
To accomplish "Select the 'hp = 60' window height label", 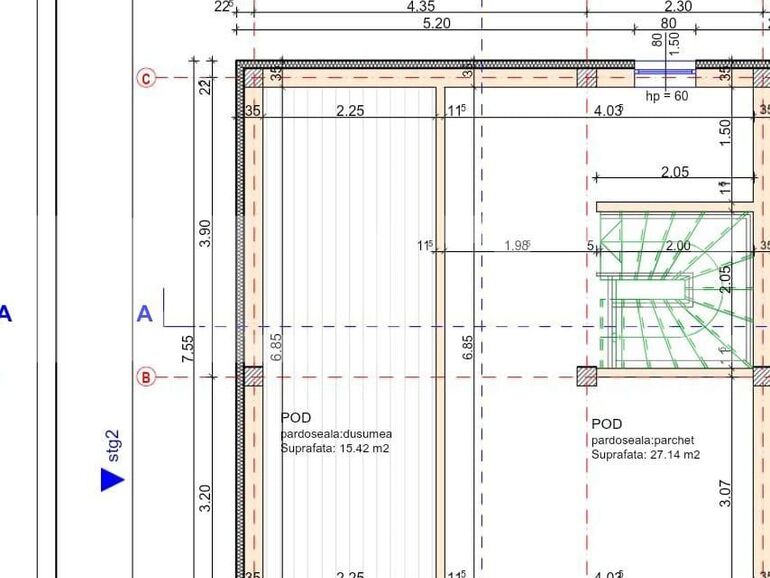I will click(667, 96).
